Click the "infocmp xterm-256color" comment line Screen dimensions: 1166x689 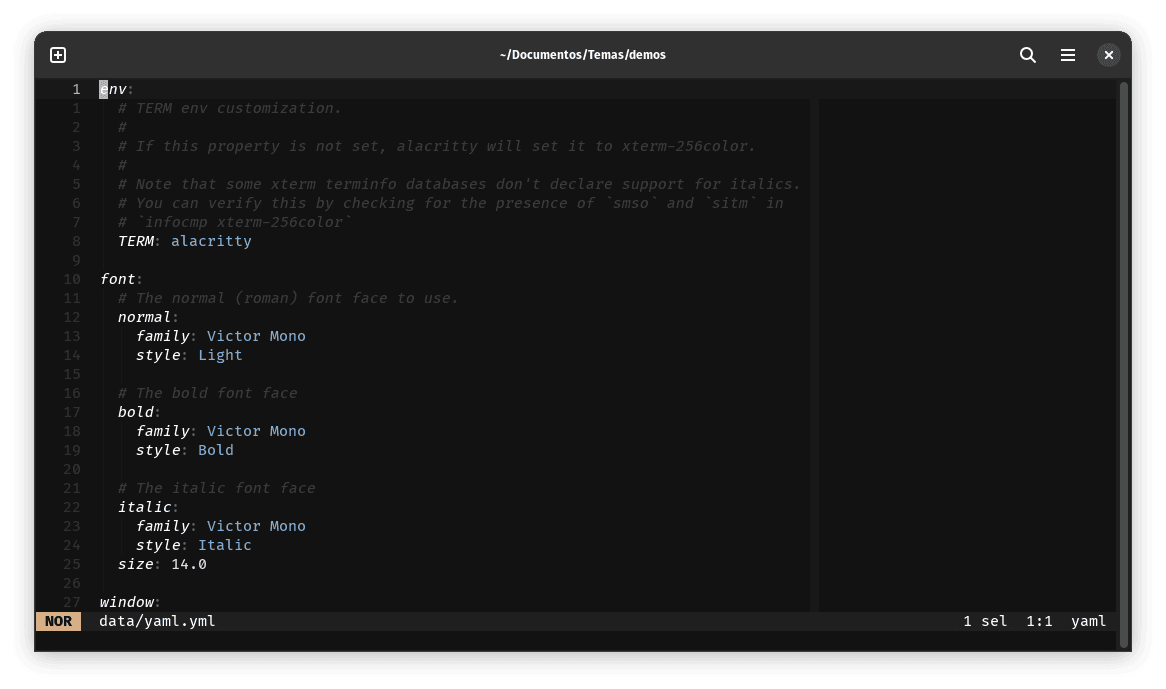[235, 222]
